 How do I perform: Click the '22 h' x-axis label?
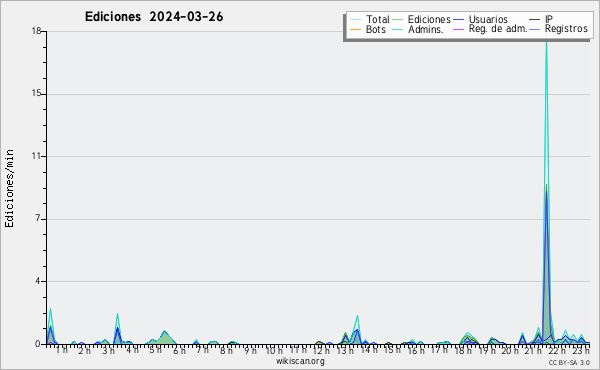(x=557, y=350)
